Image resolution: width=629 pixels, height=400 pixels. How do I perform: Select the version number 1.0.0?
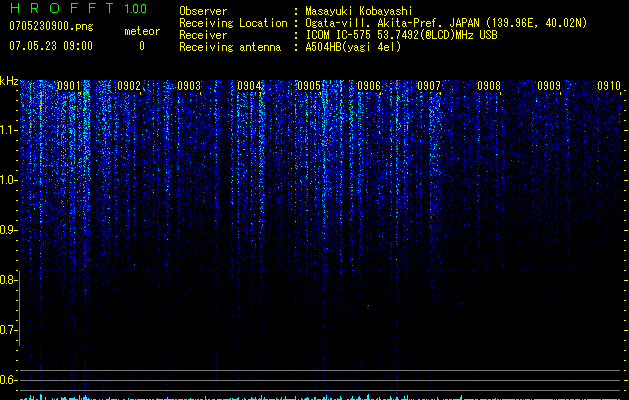click(x=135, y=9)
